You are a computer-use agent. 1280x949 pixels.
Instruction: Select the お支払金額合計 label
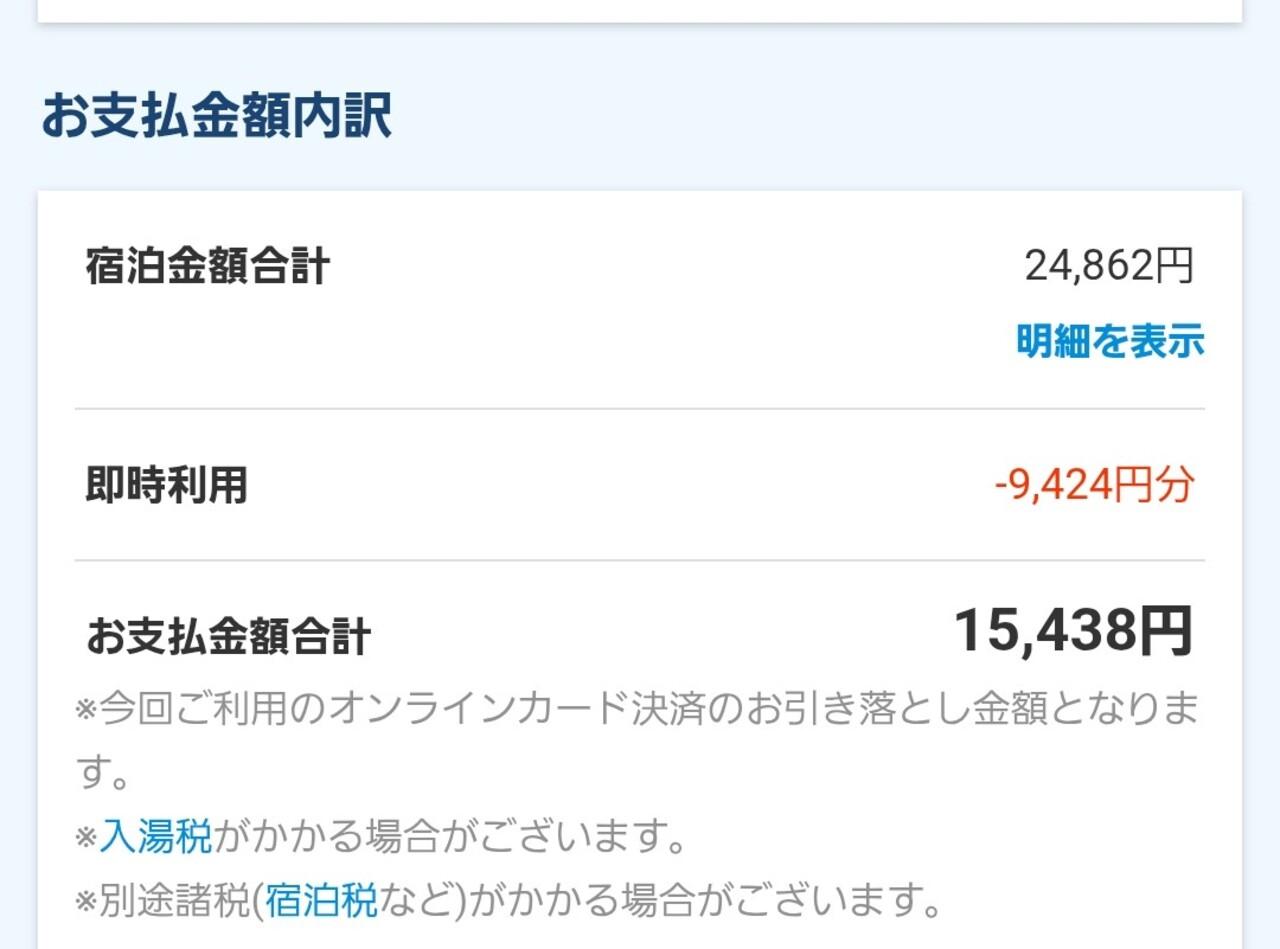(229, 637)
